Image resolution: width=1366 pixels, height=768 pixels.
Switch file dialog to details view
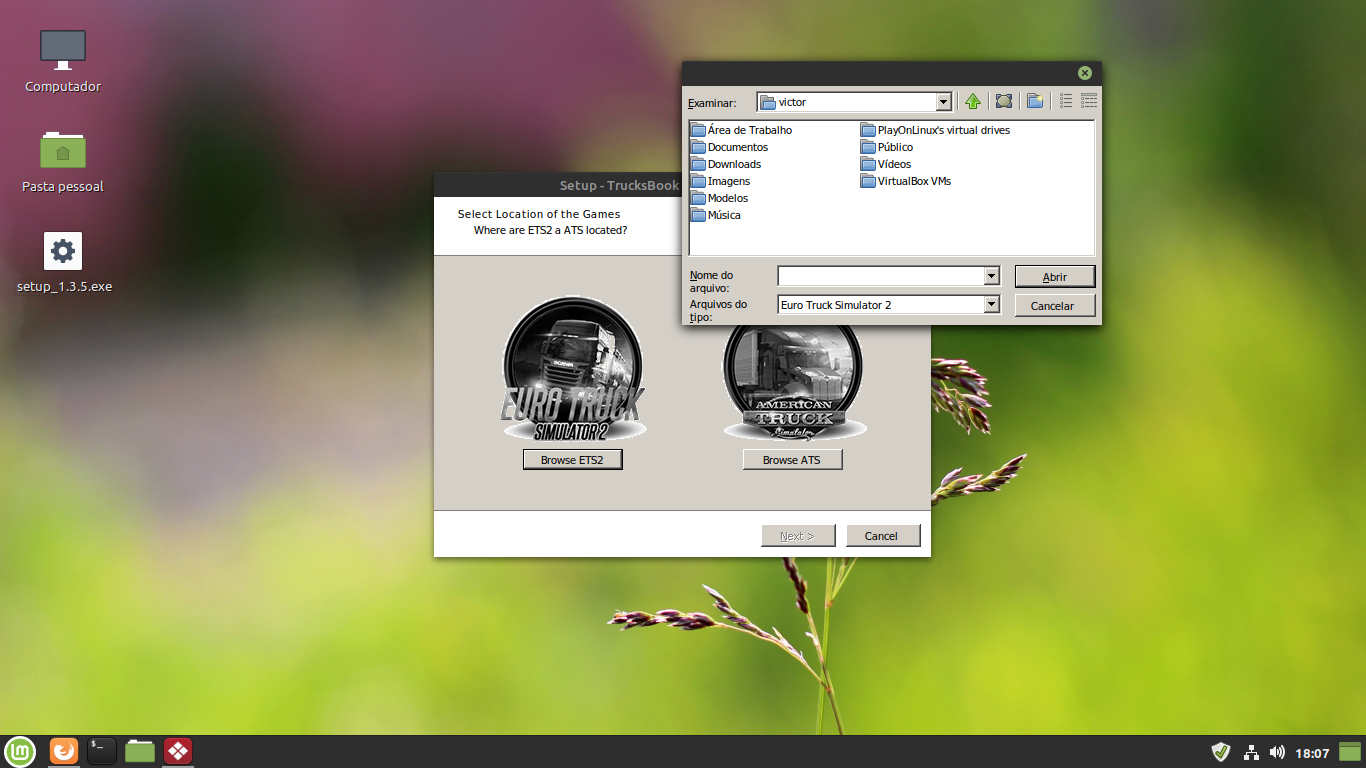(x=1089, y=101)
